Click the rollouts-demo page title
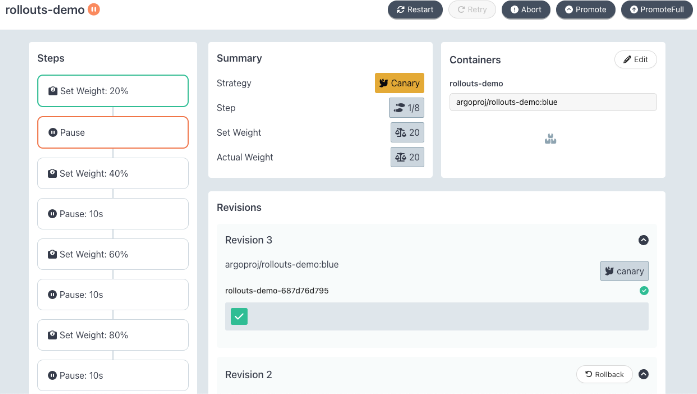This screenshot has height=394, width=697. coord(45,9)
